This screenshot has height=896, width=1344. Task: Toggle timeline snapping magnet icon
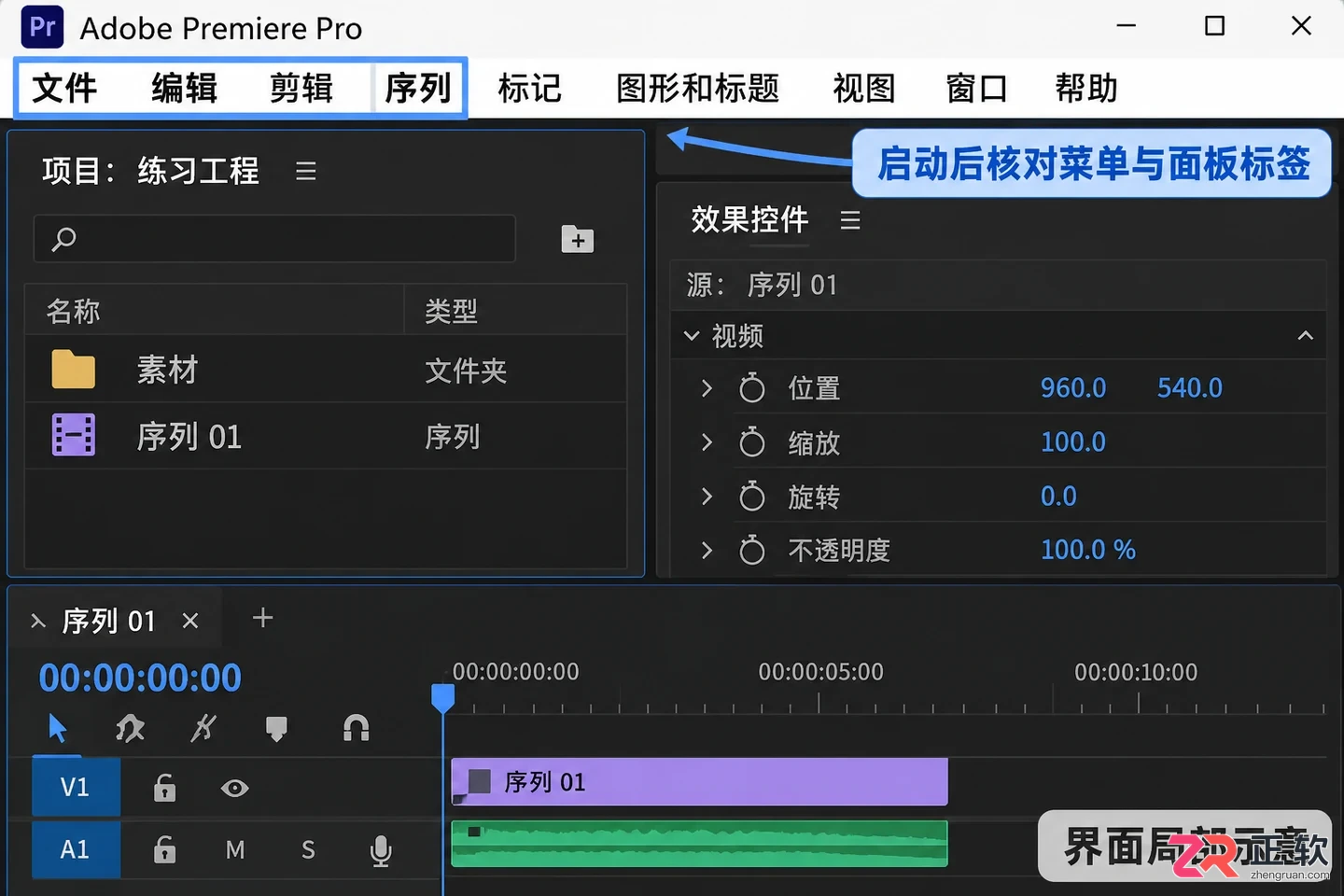point(357,728)
